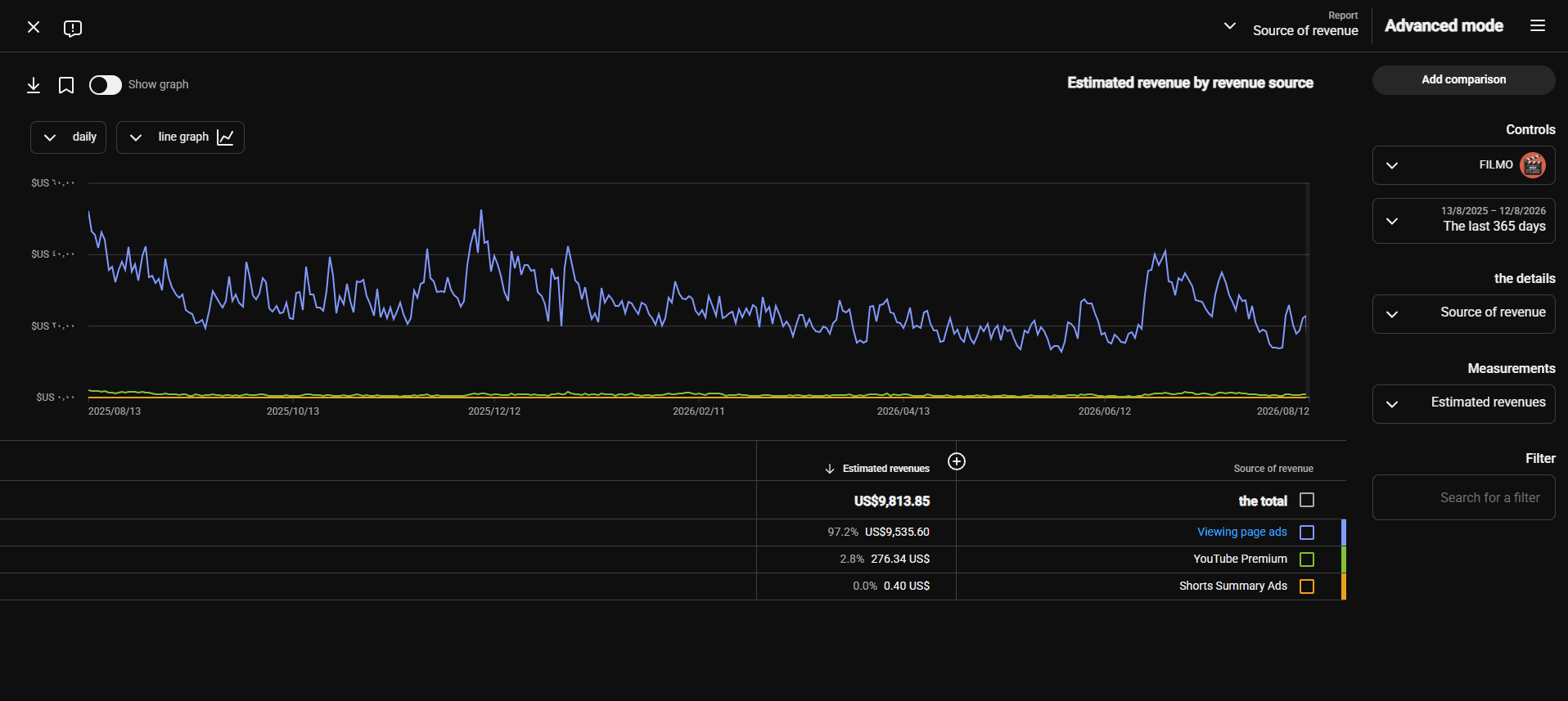Open the Source of revenue details dropdown
This screenshot has width=1568, height=701.
(1464, 314)
